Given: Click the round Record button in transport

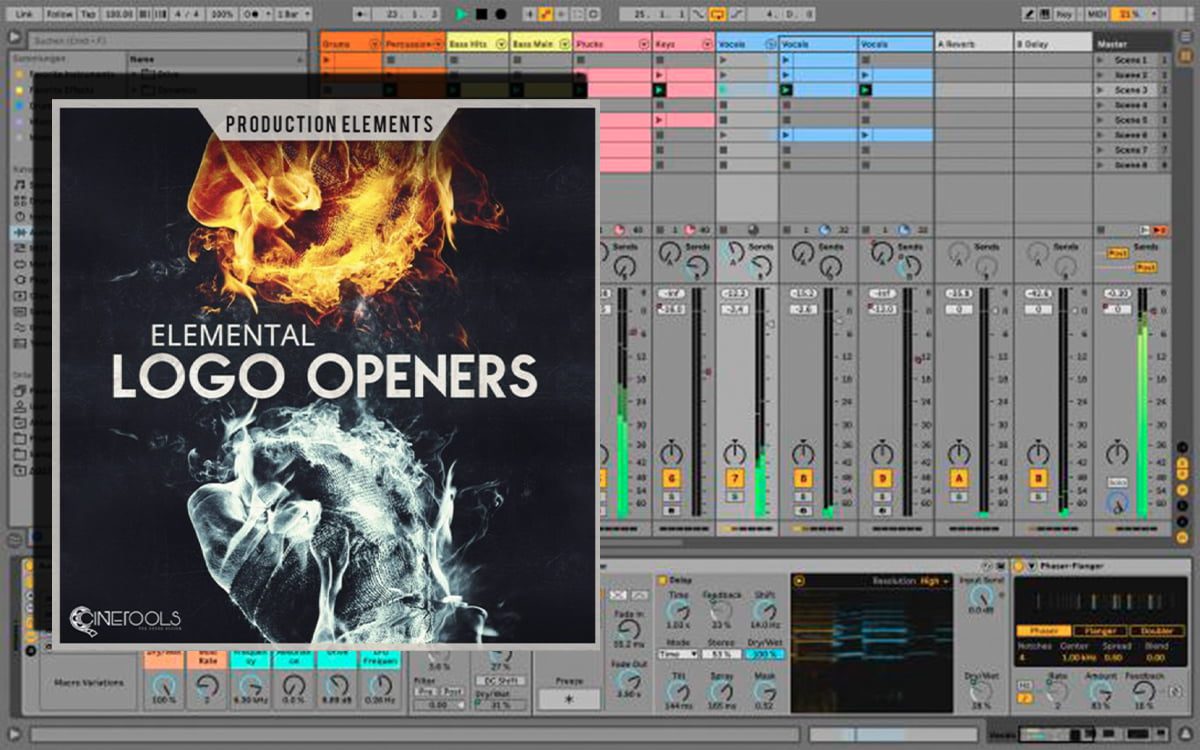Looking at the screenshot, I should 501,15.
